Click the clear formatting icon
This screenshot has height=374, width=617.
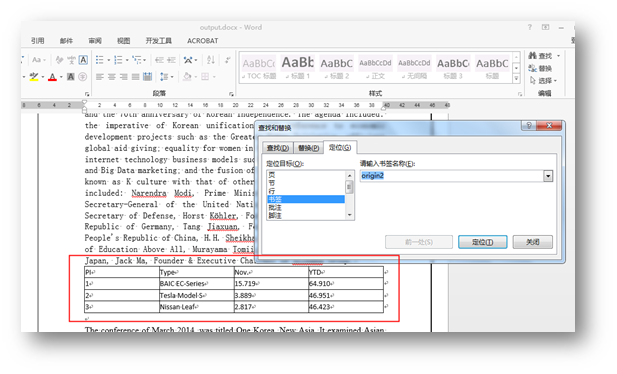click(x=59, y=60)
